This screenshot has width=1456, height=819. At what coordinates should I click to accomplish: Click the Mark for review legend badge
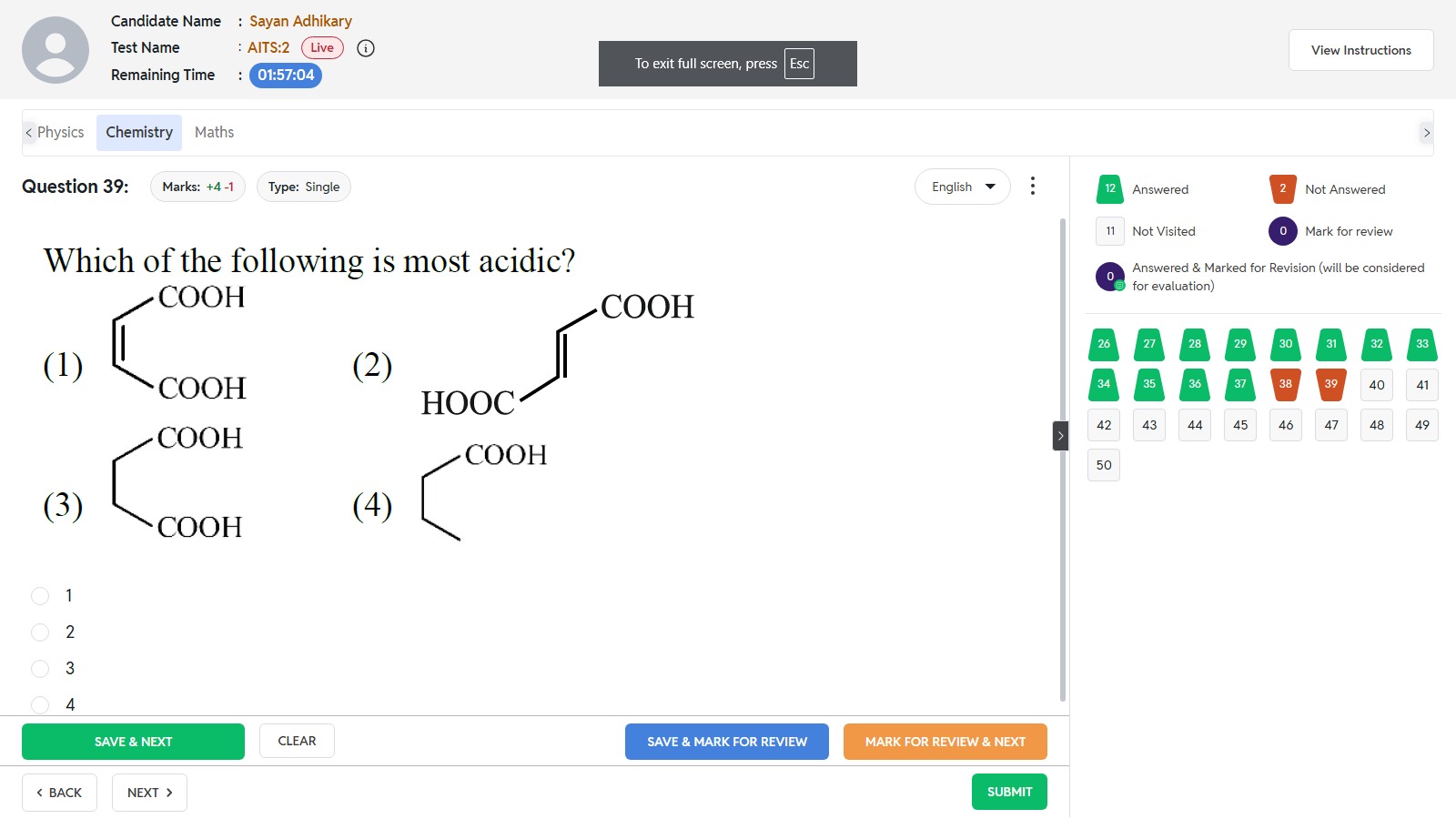[1283, 231]
